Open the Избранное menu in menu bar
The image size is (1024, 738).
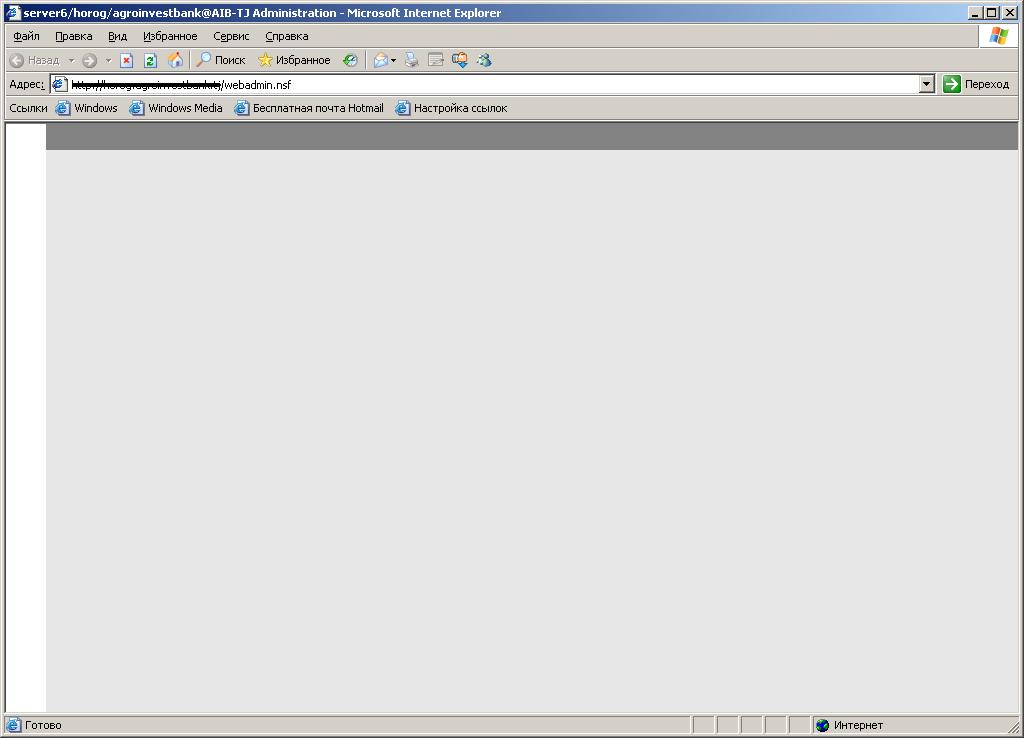pyautogui.click(x=170, y=36)
